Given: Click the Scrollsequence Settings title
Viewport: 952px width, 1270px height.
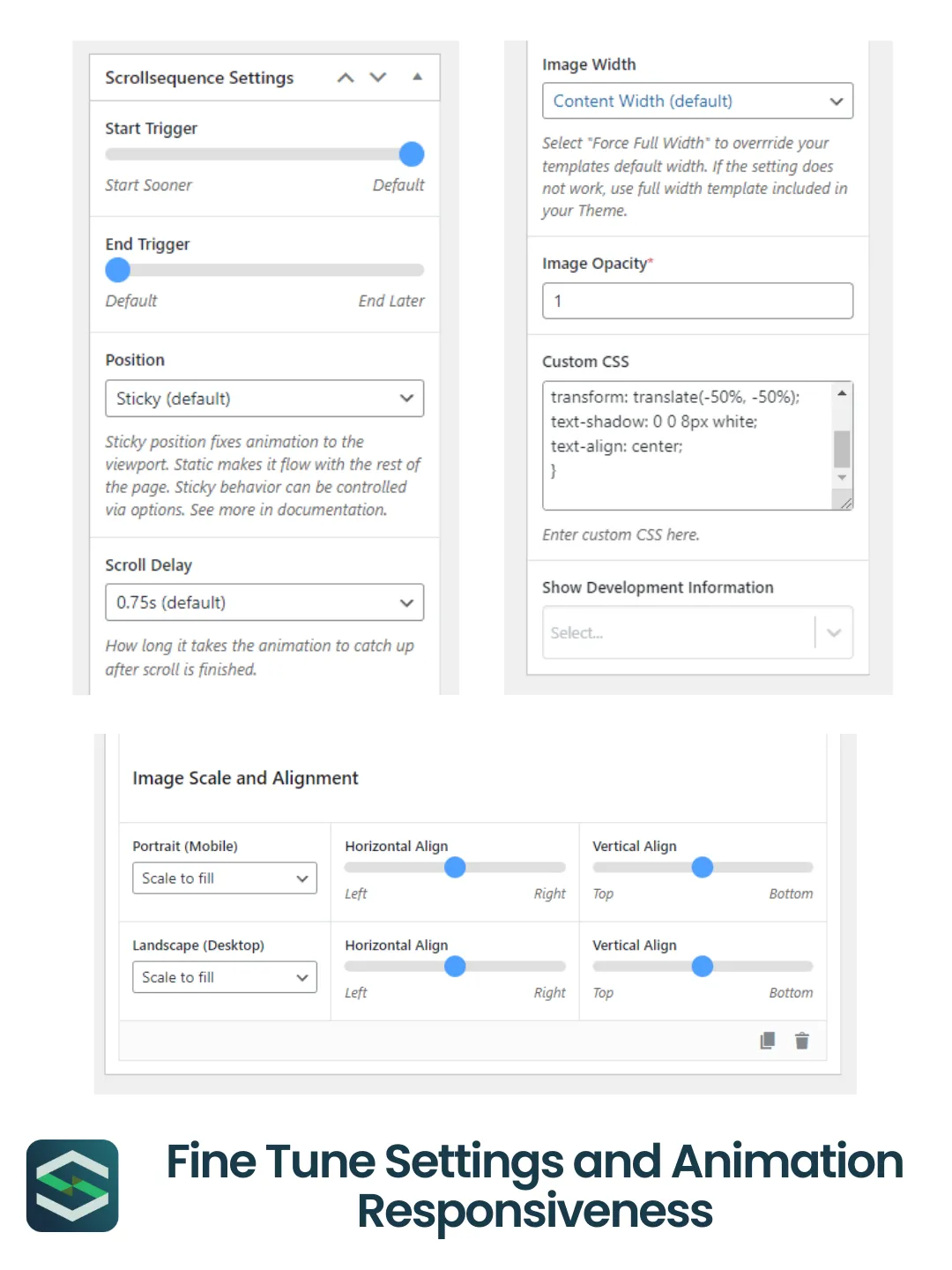Looking at the screenshot, I should tap(199, 78).
